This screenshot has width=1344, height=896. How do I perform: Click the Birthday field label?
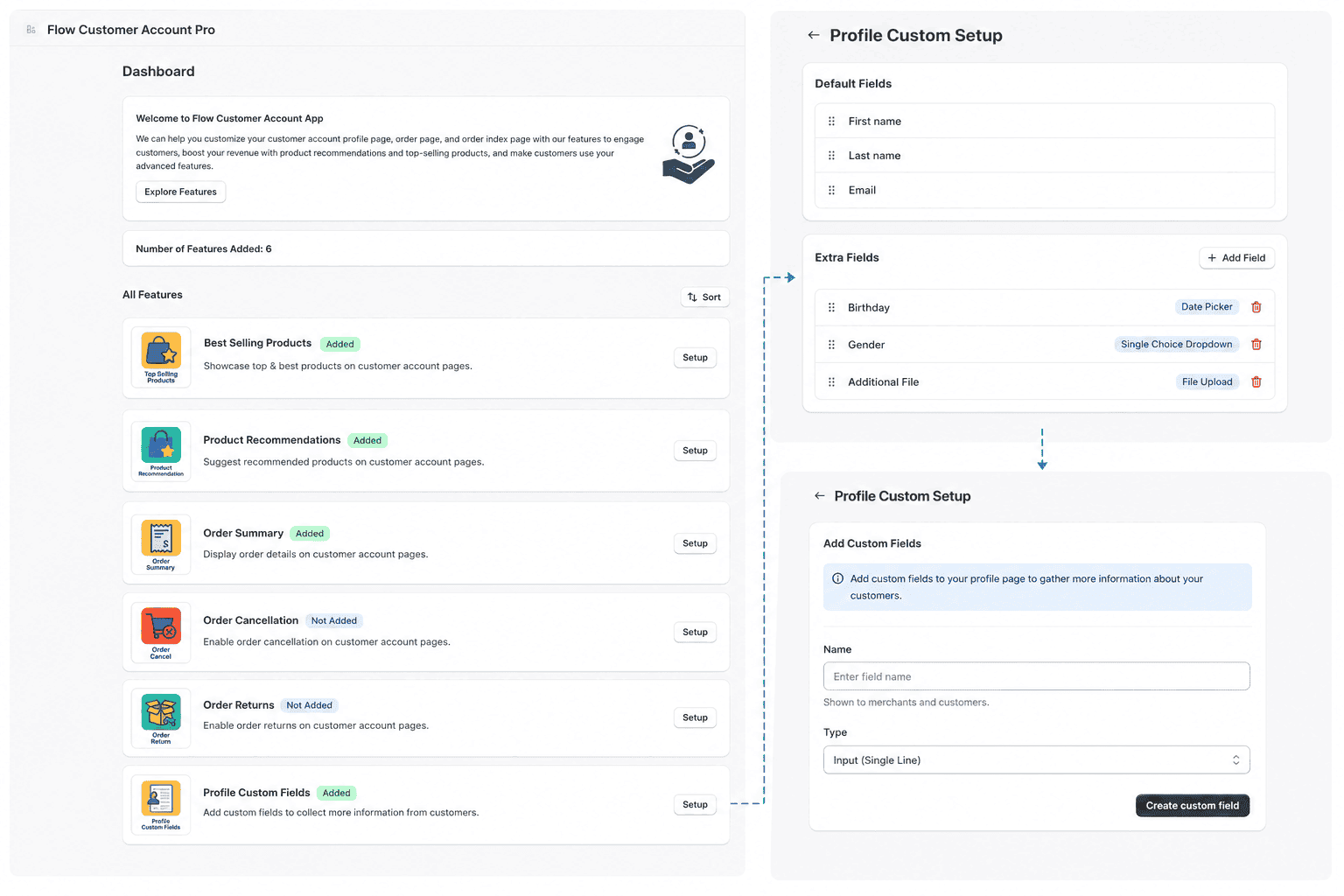pos(869,308)
